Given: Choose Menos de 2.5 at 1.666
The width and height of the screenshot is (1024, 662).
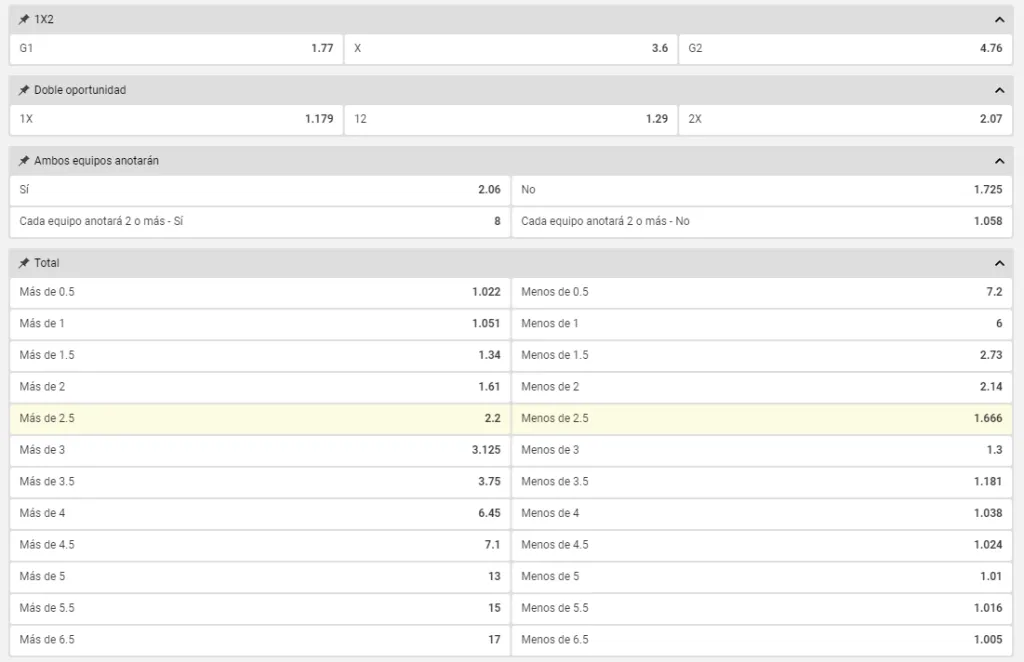Looking at the screenshot, I should coord(762,418).
